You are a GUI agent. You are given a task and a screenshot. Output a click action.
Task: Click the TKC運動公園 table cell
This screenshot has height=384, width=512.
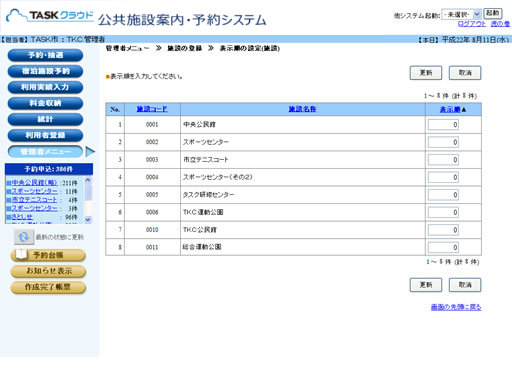point(303,212)
